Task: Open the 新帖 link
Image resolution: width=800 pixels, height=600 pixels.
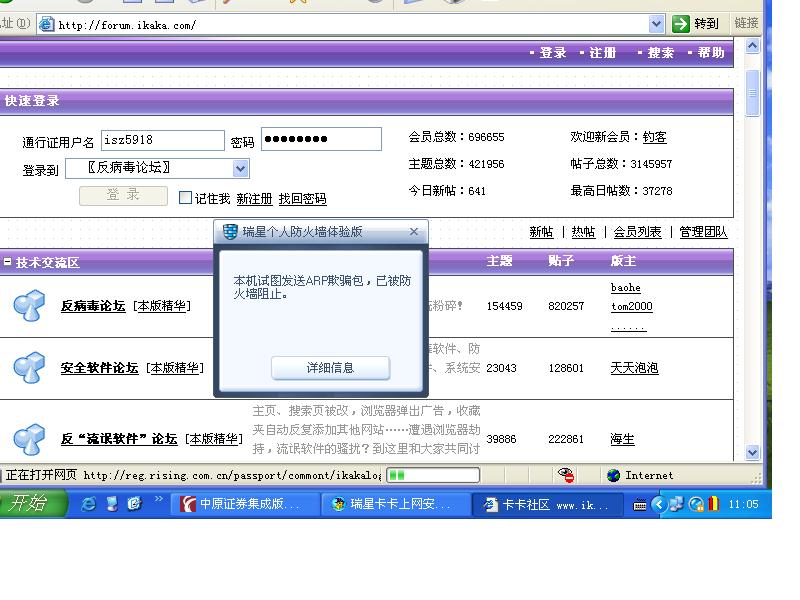Action: click(541, 232)
